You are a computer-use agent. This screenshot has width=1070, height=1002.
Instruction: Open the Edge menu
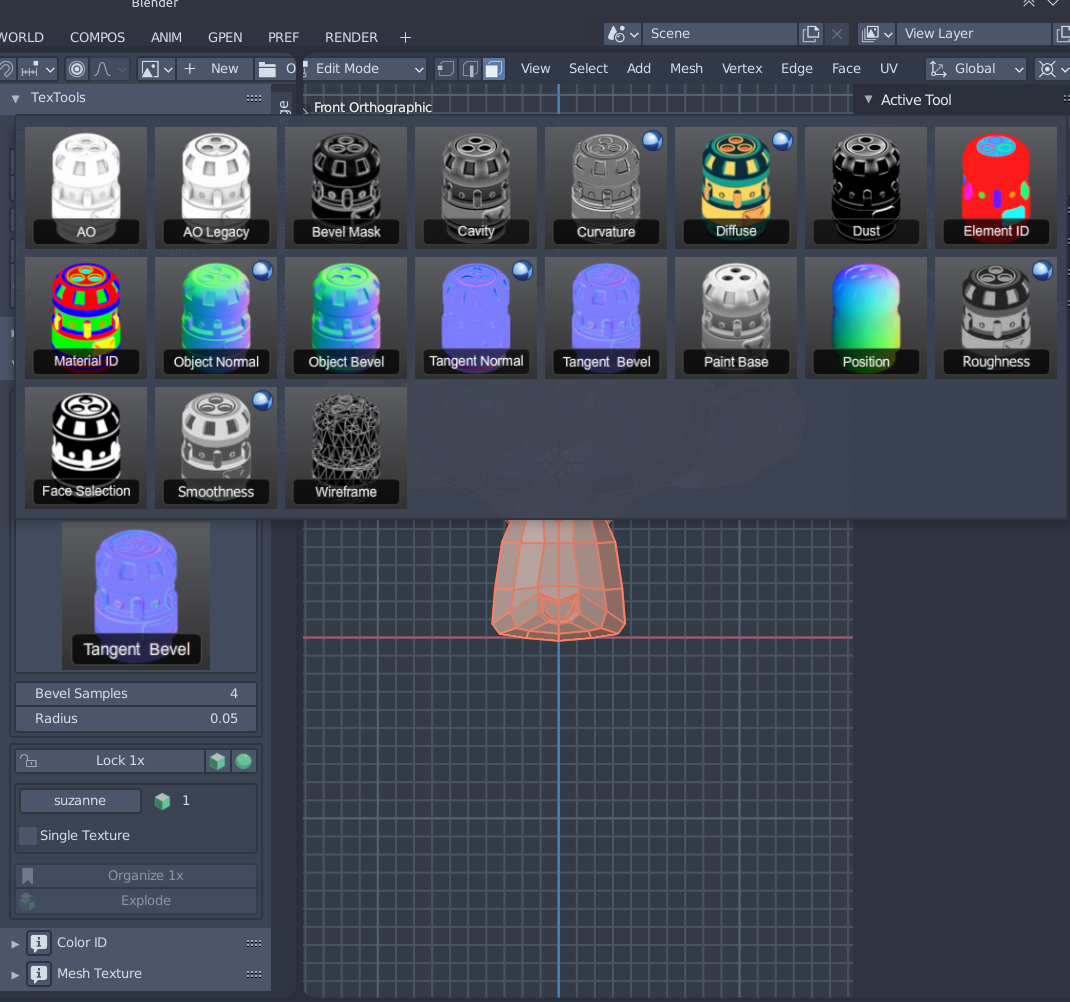796,68
